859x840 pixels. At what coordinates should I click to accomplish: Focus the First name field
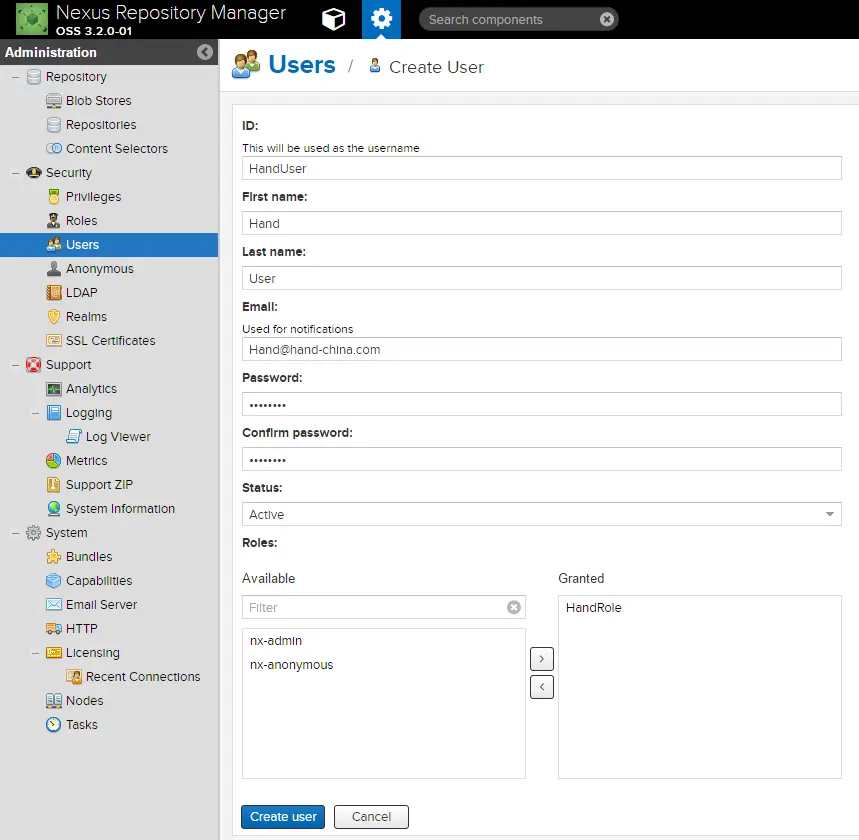(542, 223)
